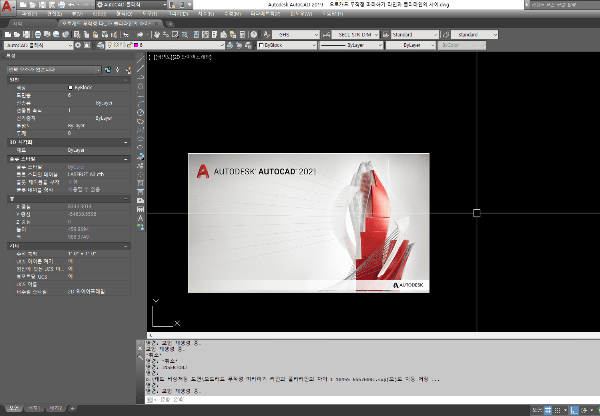600x416 pixels.
Task: Select the Construction Line tool
Action: click(x=140, y=68)
